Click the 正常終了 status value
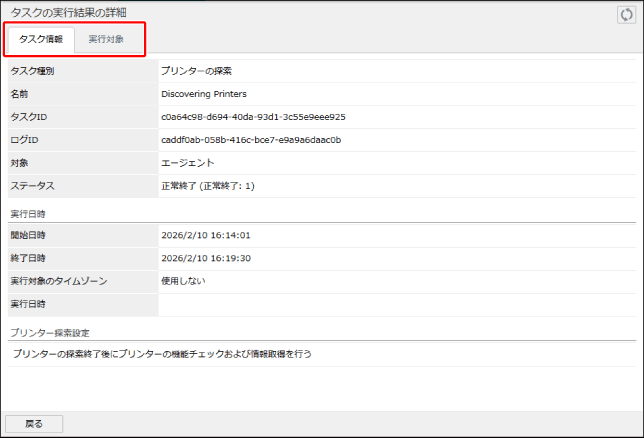The image size is (644, 438). click(x=207, y=186)
